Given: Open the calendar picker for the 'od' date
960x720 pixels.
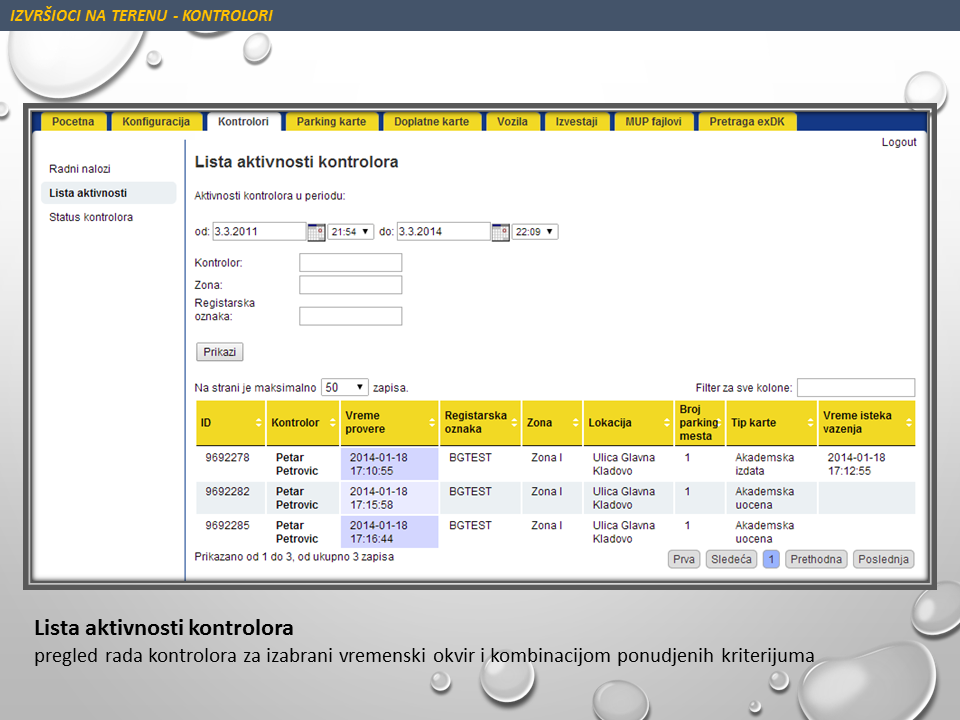Looking at the screenshot, I should [316, 232].
